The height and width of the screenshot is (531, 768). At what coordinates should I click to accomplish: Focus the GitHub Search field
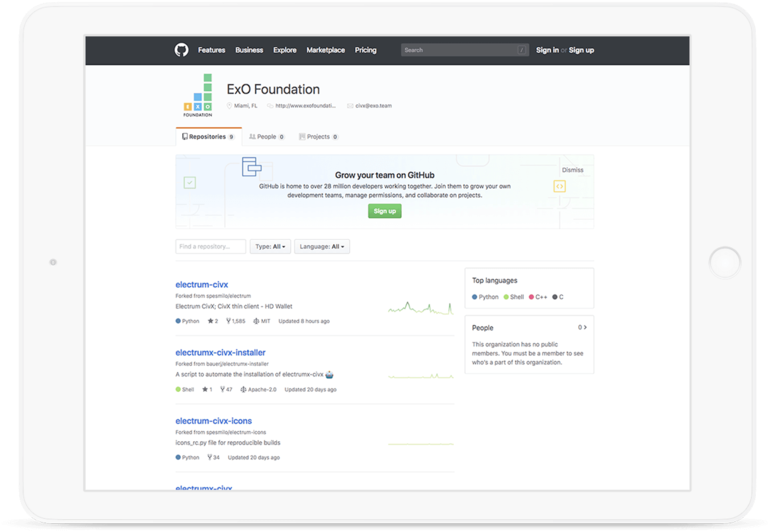coord(464,50)
